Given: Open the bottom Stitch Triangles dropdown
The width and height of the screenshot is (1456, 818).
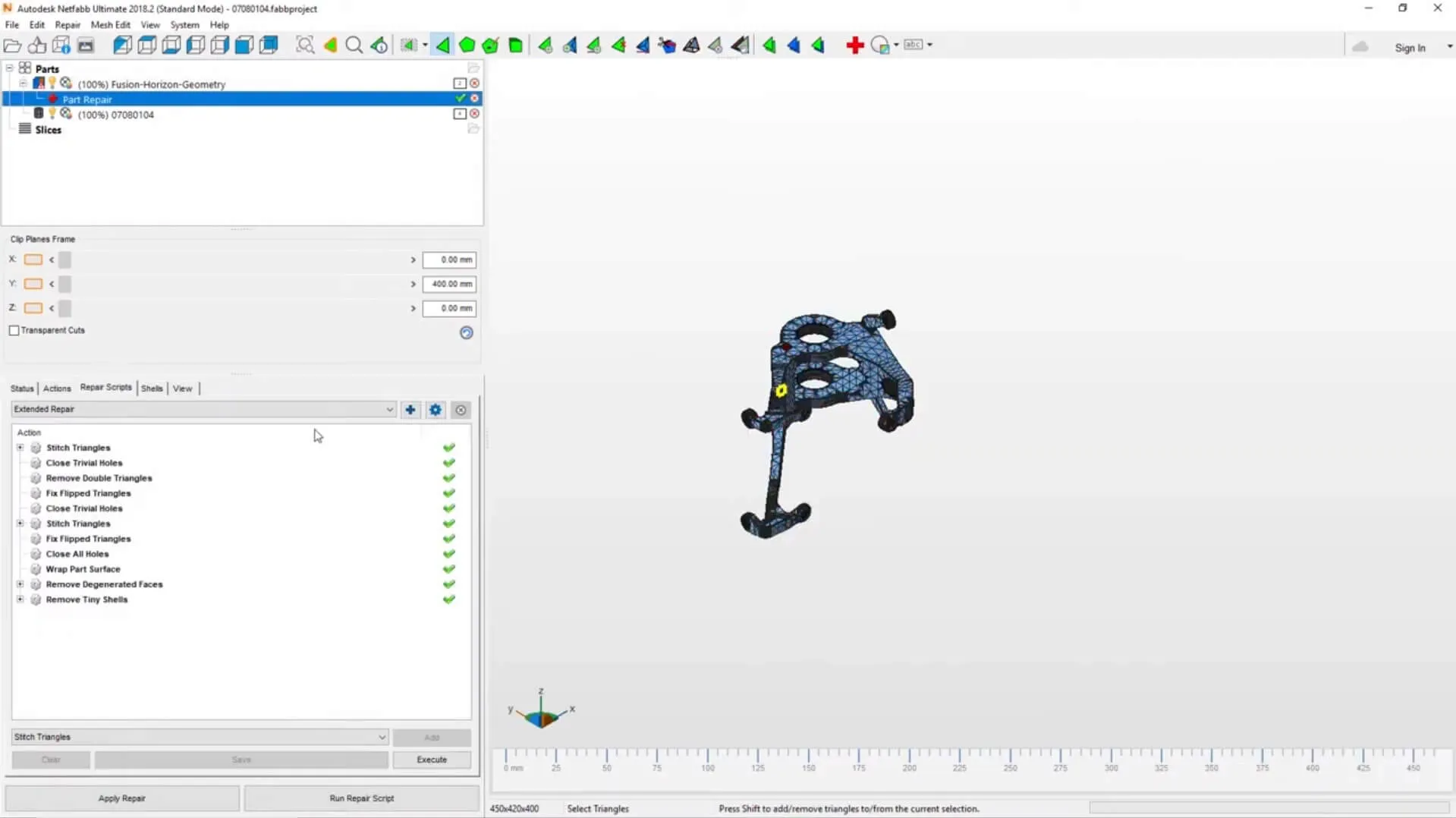Looking at the screenshot, I should (x=200, y=737).
